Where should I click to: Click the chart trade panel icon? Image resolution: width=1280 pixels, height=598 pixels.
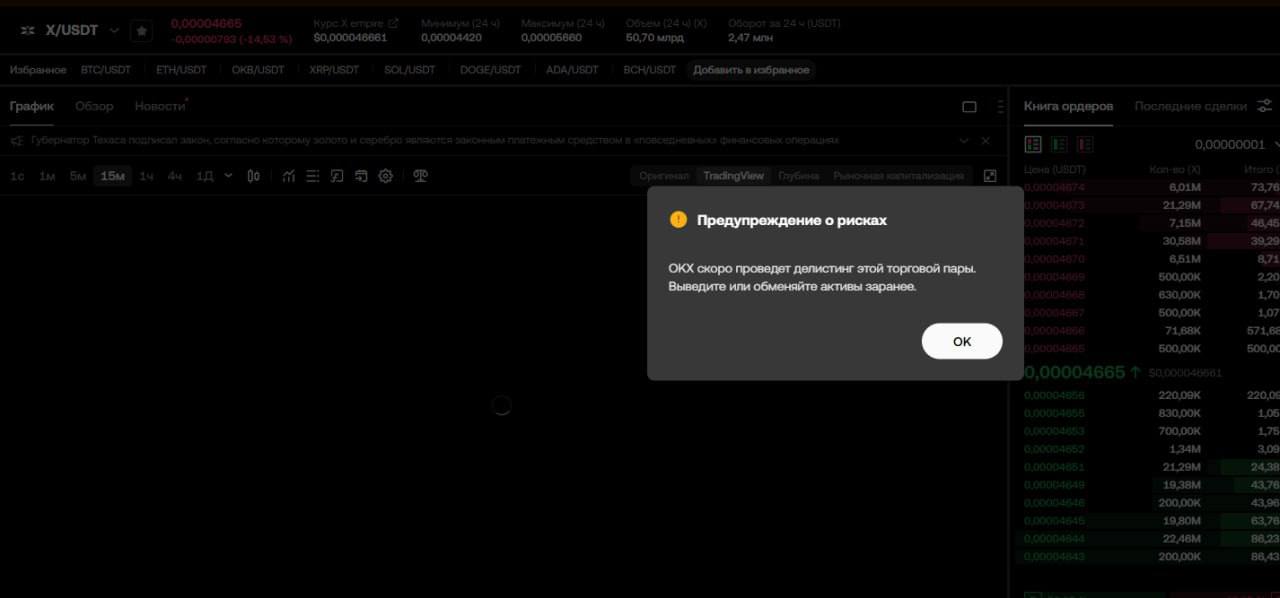point(361,176)
